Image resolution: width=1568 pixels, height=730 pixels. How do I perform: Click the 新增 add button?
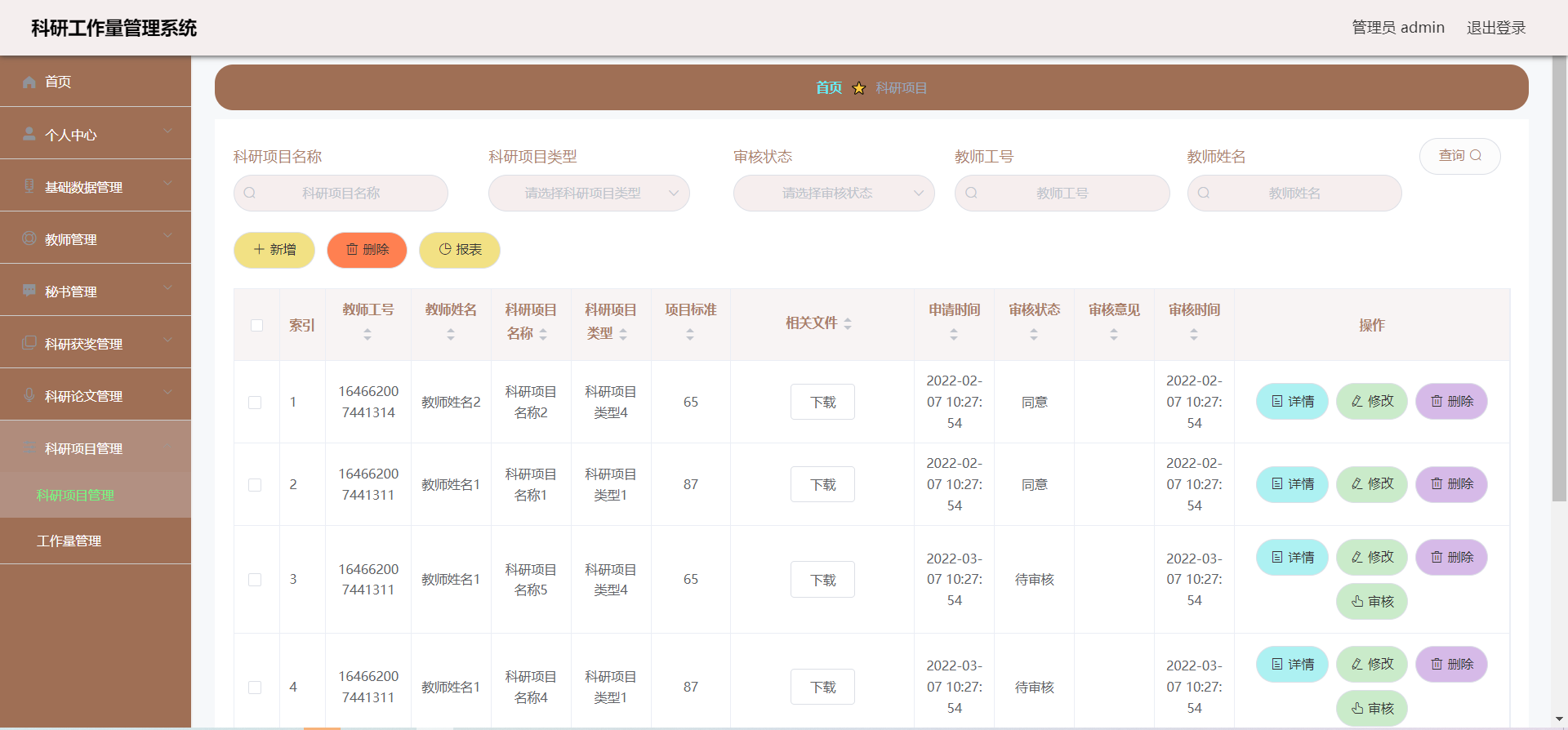pyautogui.click(x=274, y=250)
